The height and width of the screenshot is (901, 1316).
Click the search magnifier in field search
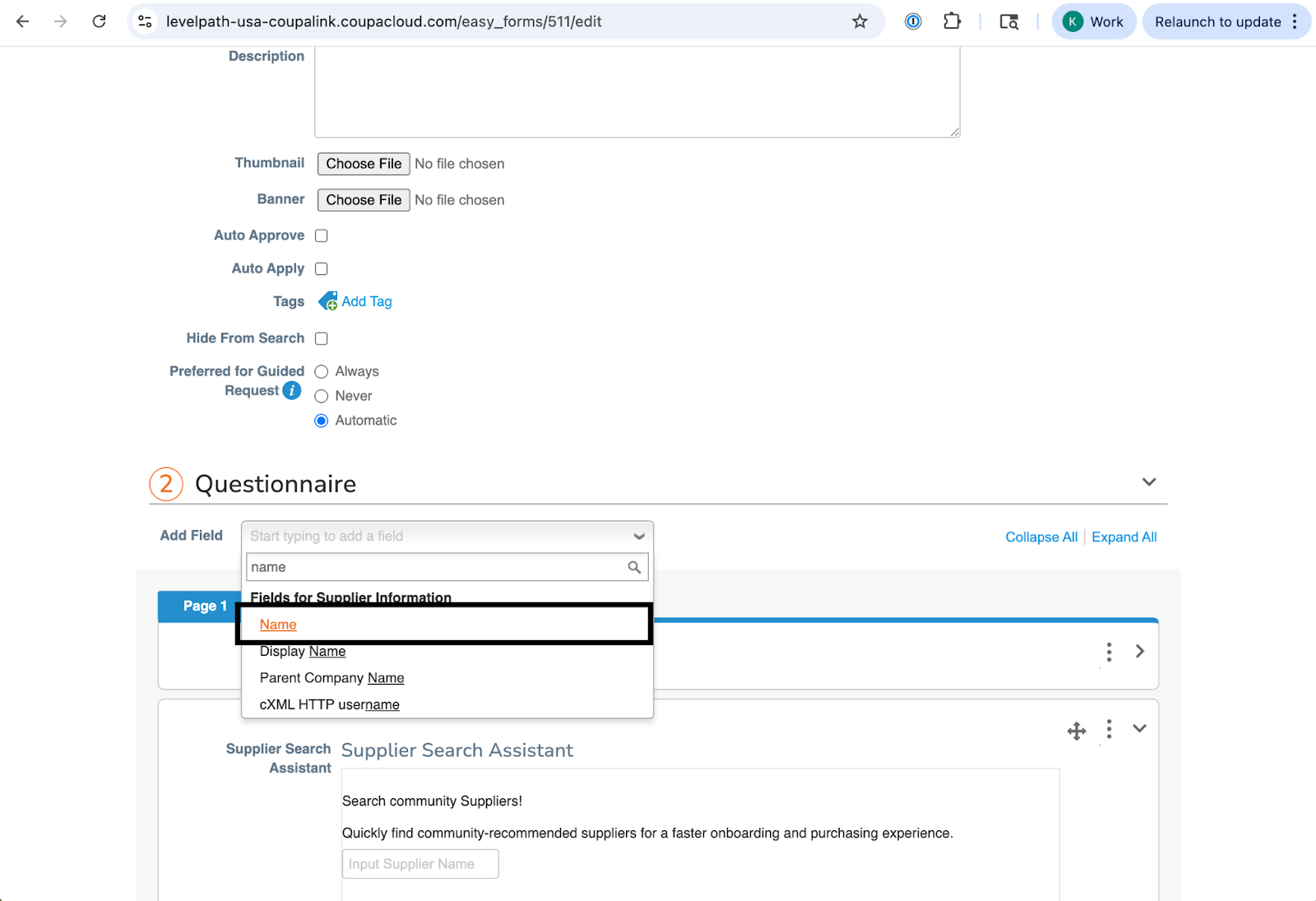pyautogui.click(x=634, y=567)
